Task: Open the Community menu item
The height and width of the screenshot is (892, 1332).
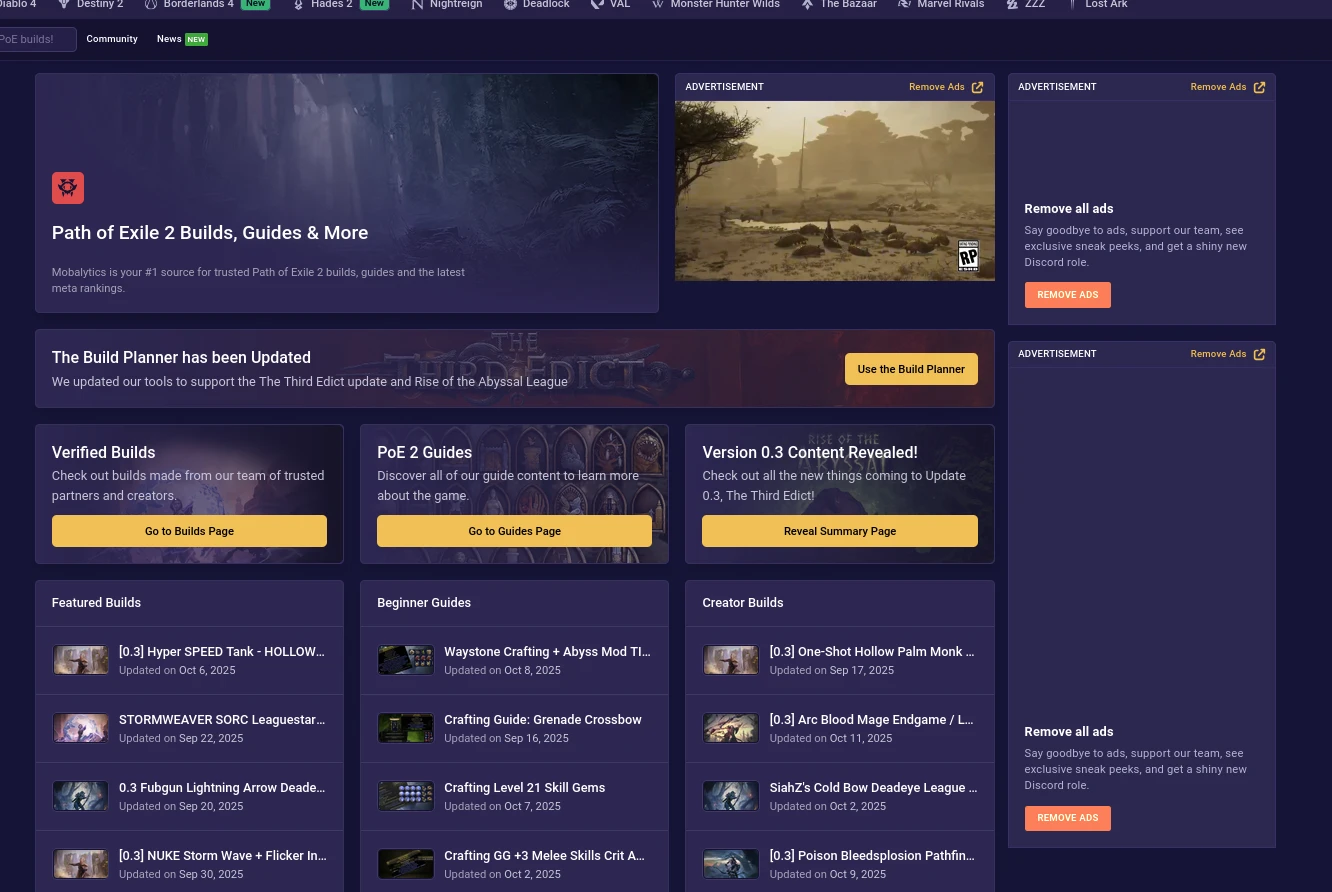Action: (112, 39)
